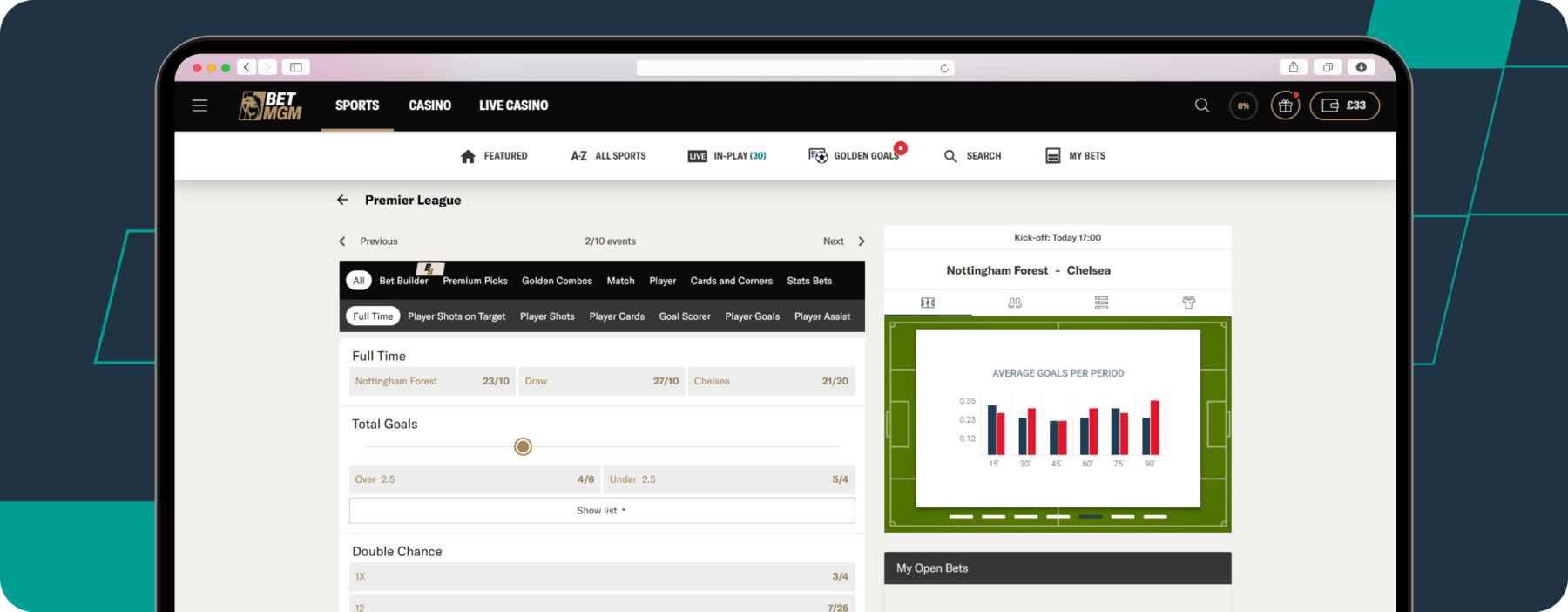Expand the Show list dropdown
The image size is (1568, 612).
click(602, 511)
